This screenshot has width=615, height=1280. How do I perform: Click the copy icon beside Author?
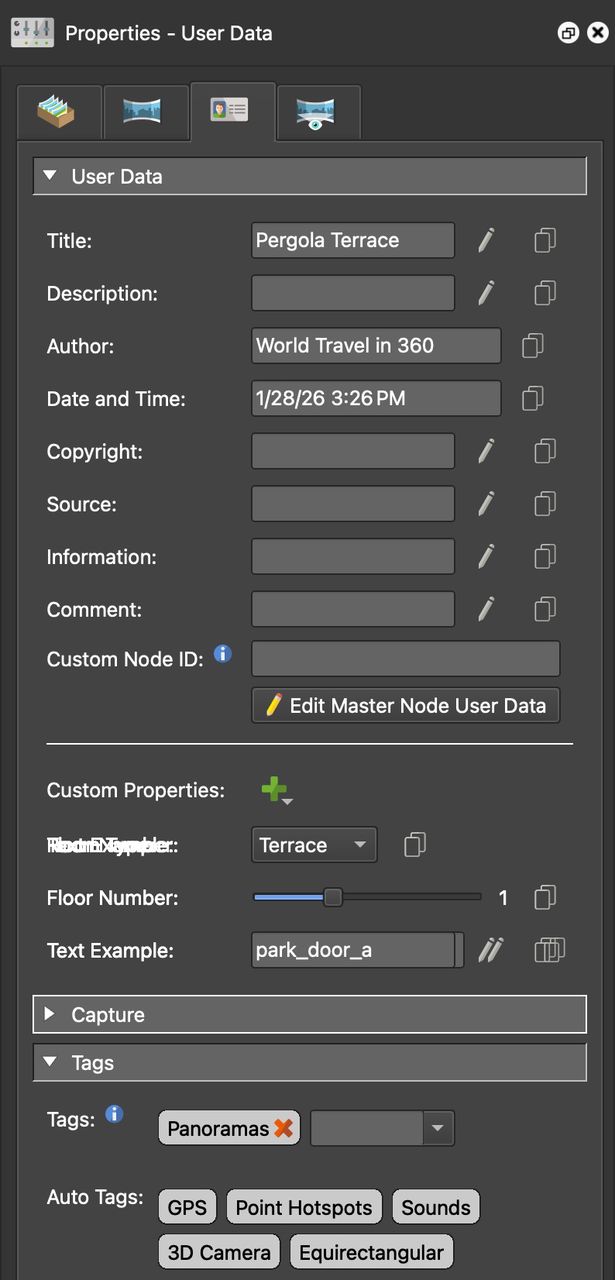533,346
